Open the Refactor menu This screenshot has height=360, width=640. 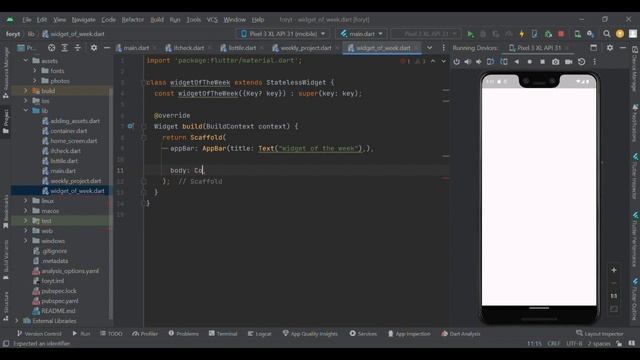[133, 20]
